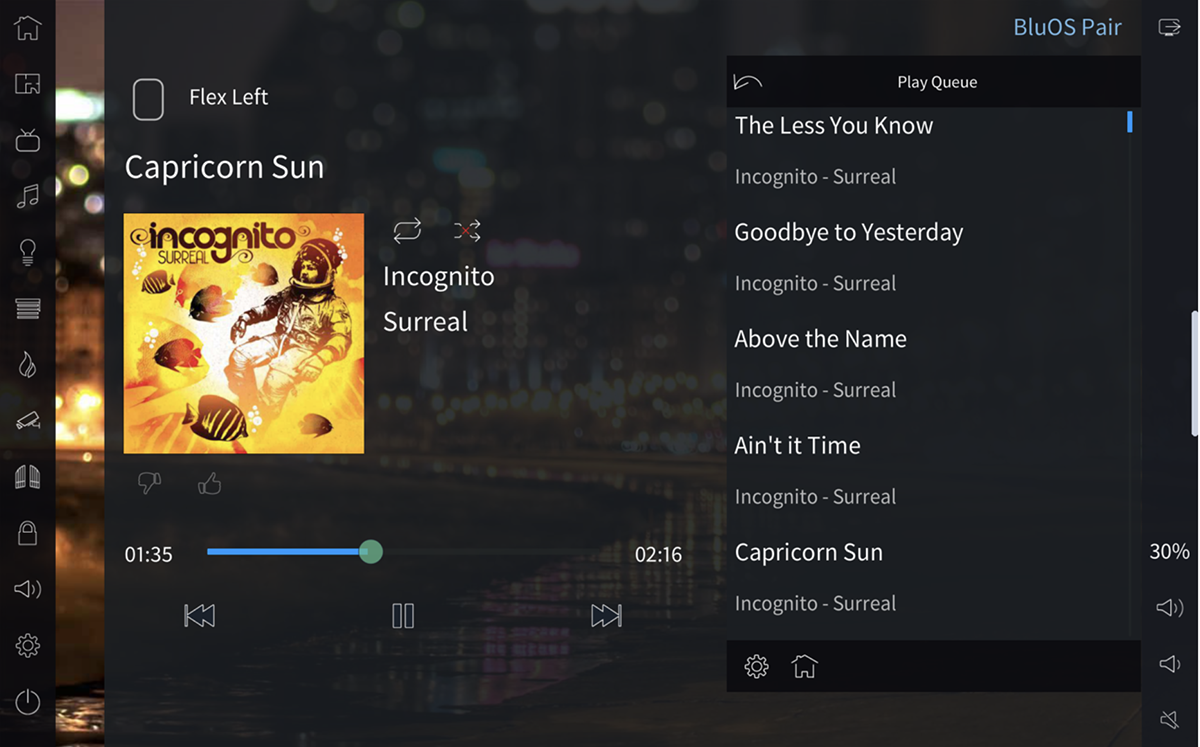
Task: Open the music note icon in sidebar
Action: [28, 196]
